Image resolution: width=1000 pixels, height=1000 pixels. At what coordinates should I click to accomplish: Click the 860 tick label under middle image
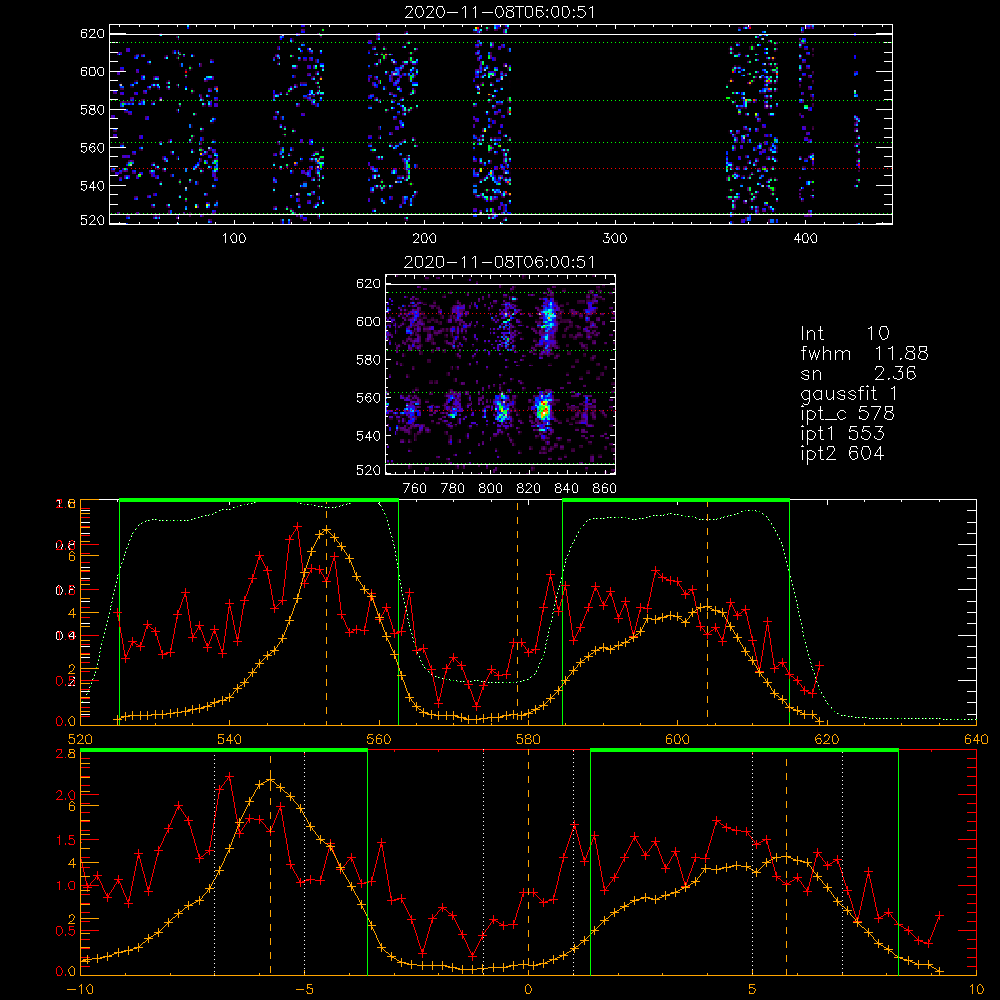(605, 489)
